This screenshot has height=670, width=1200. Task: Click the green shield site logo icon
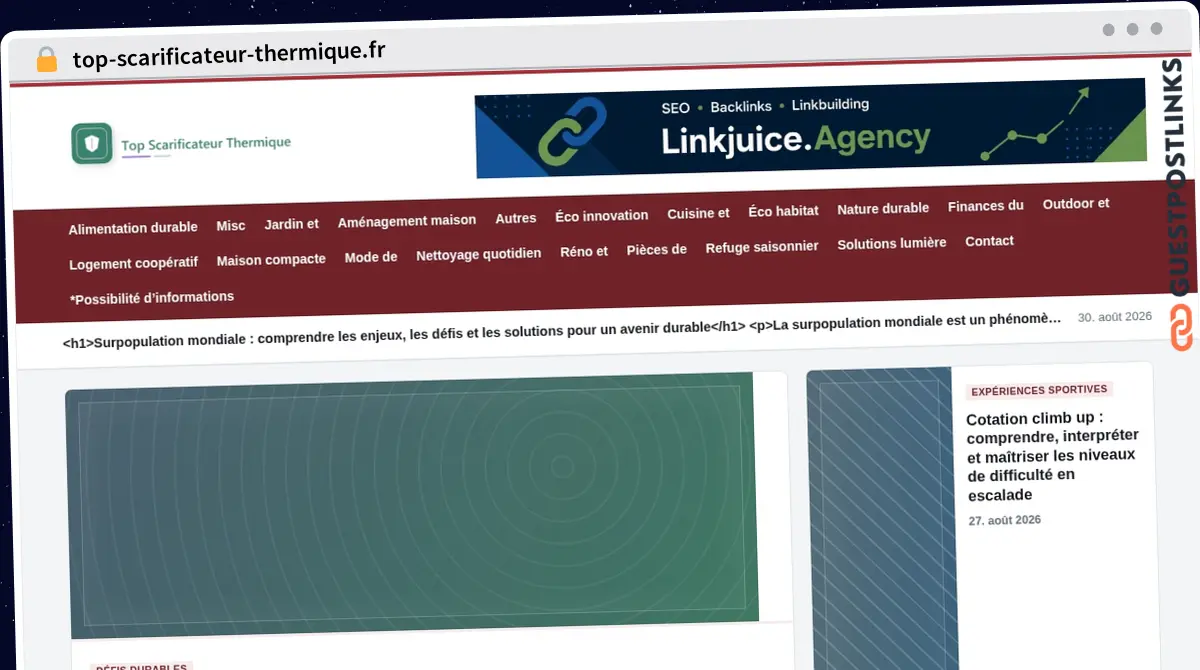click(92, 144)
